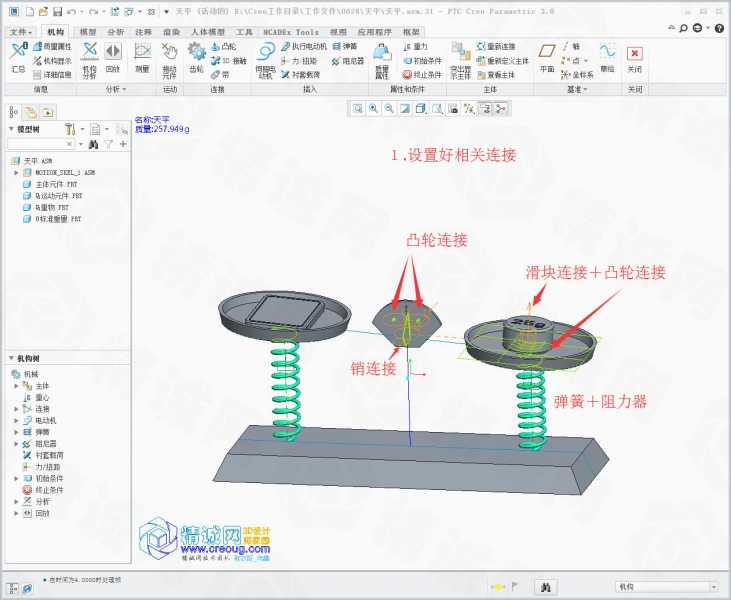Click 质量属性 in the 信息 group
731x600 pixels.
click(53, 46)
